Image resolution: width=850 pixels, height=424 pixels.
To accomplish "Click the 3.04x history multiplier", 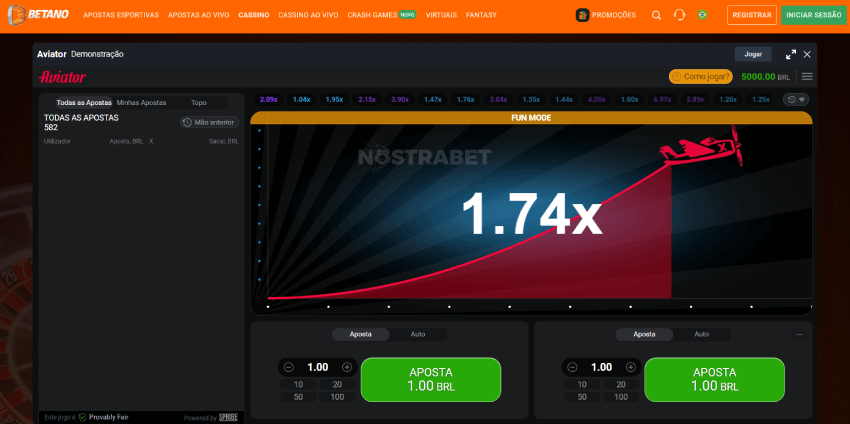I will tap(498, 100).
